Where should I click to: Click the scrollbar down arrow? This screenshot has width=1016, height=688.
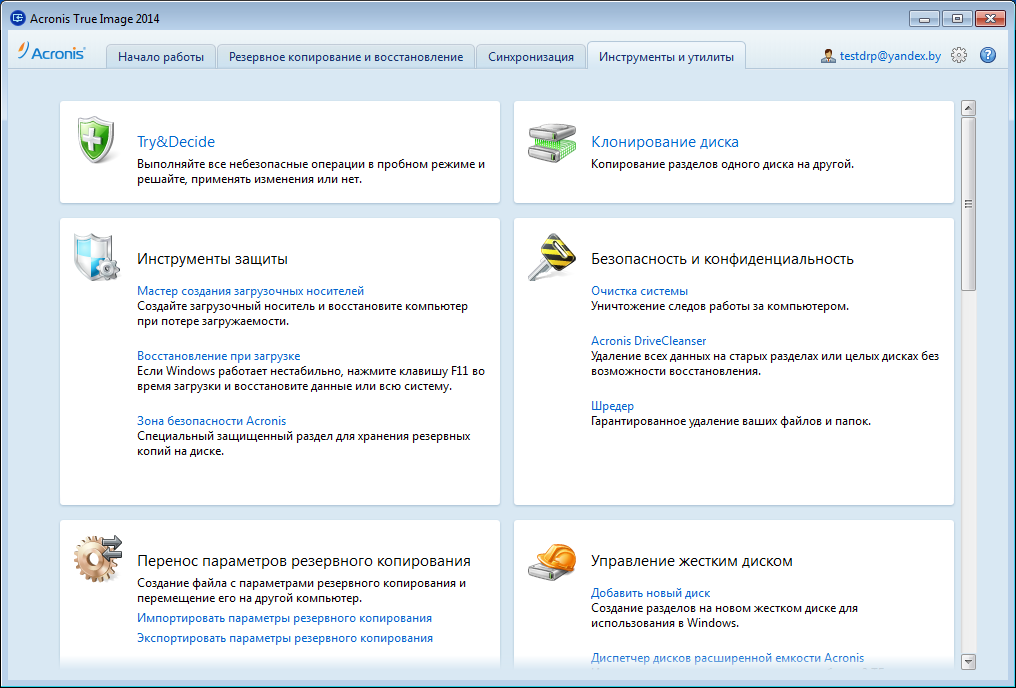pos(967,661)
